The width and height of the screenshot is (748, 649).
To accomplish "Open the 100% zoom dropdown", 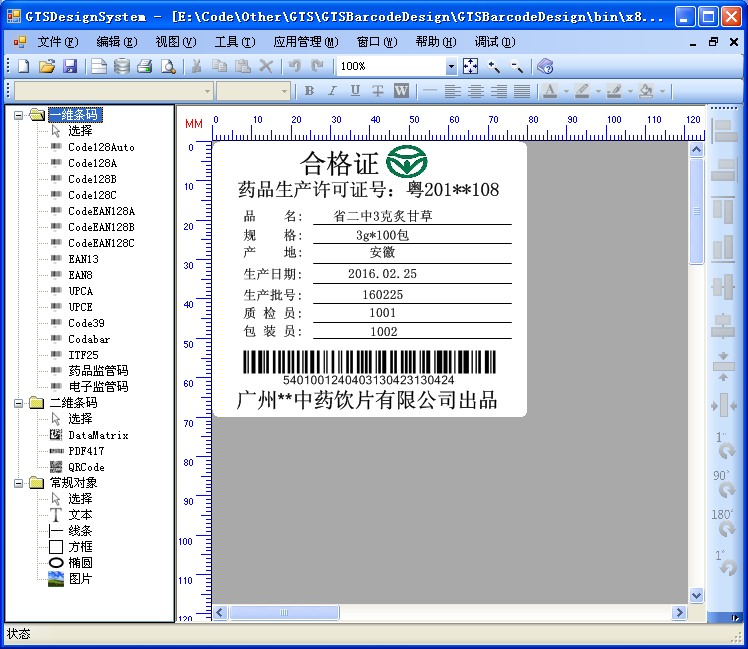I will point(451,66).
